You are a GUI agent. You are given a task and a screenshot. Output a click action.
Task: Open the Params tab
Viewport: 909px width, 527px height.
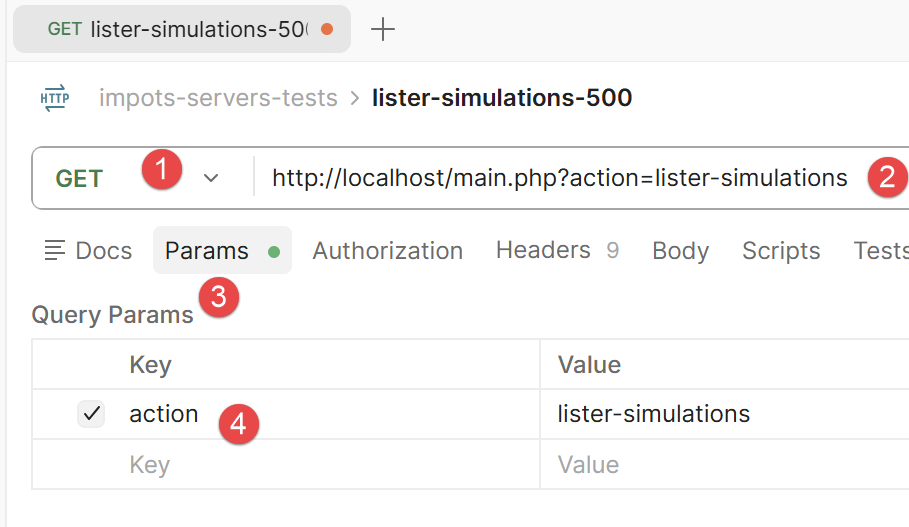click(222, 250)
